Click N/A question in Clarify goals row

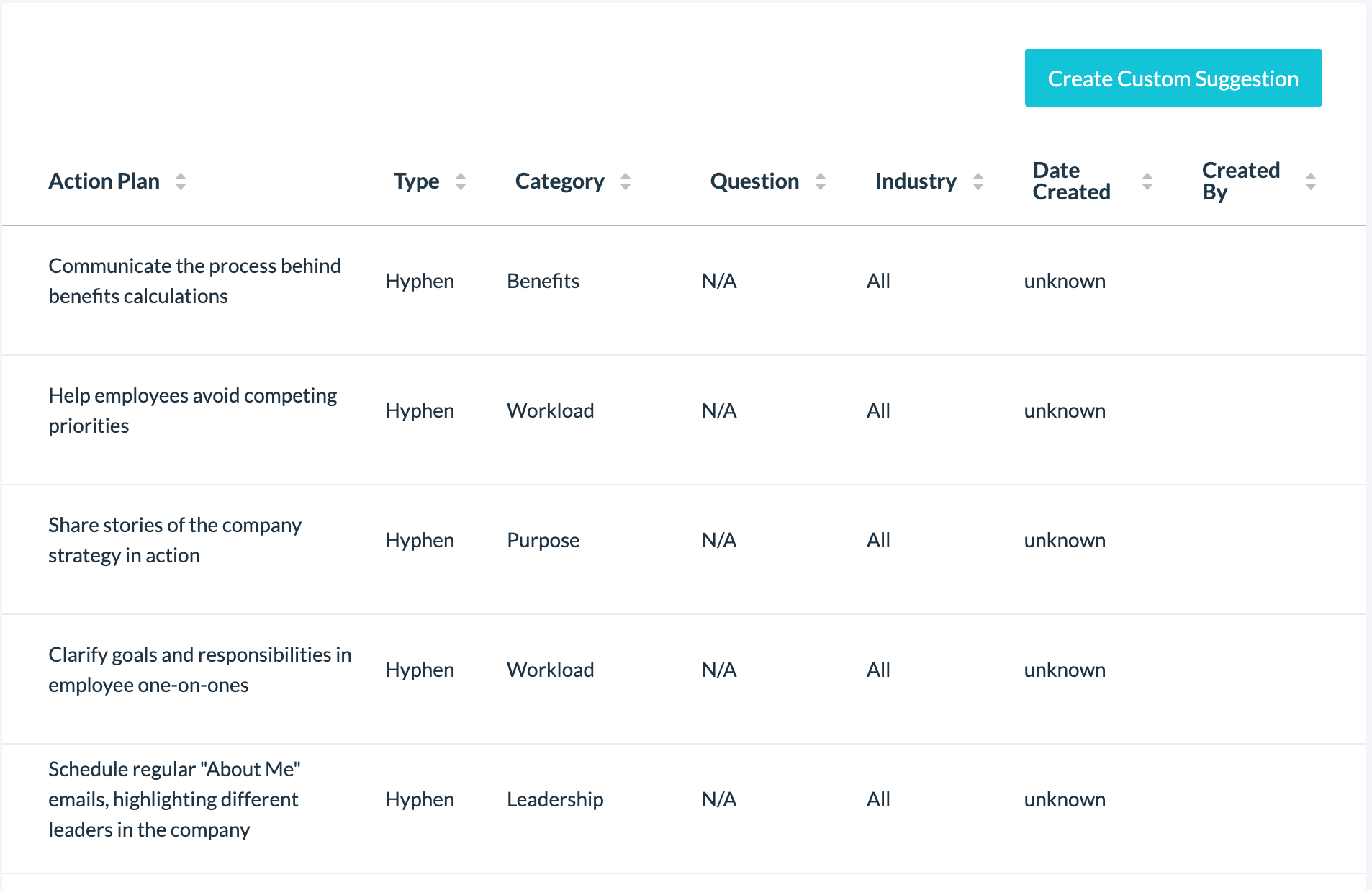719,670
